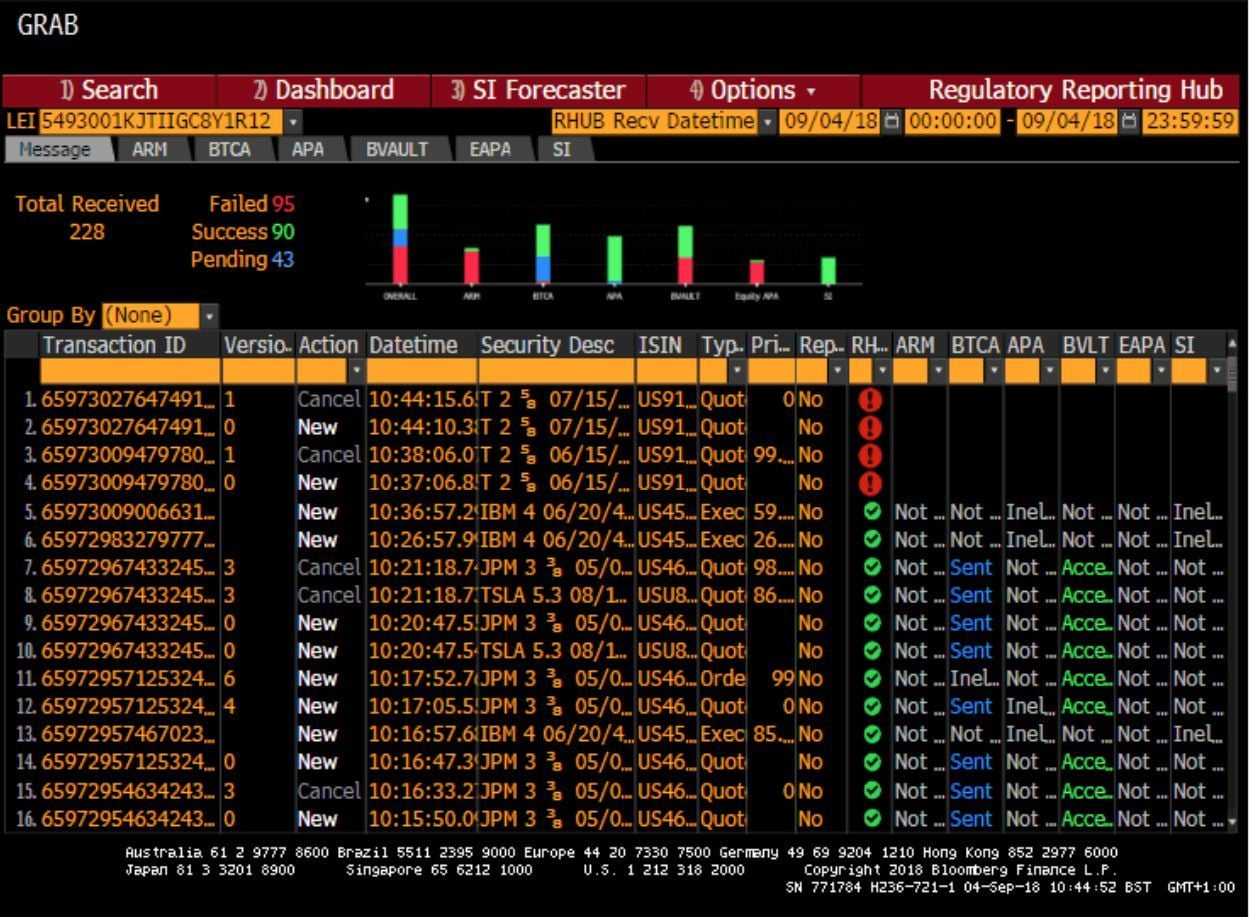Open the EAPA column filter dropdown
The height and width of the screenshot is (917, 1249).
(1161, 372)
